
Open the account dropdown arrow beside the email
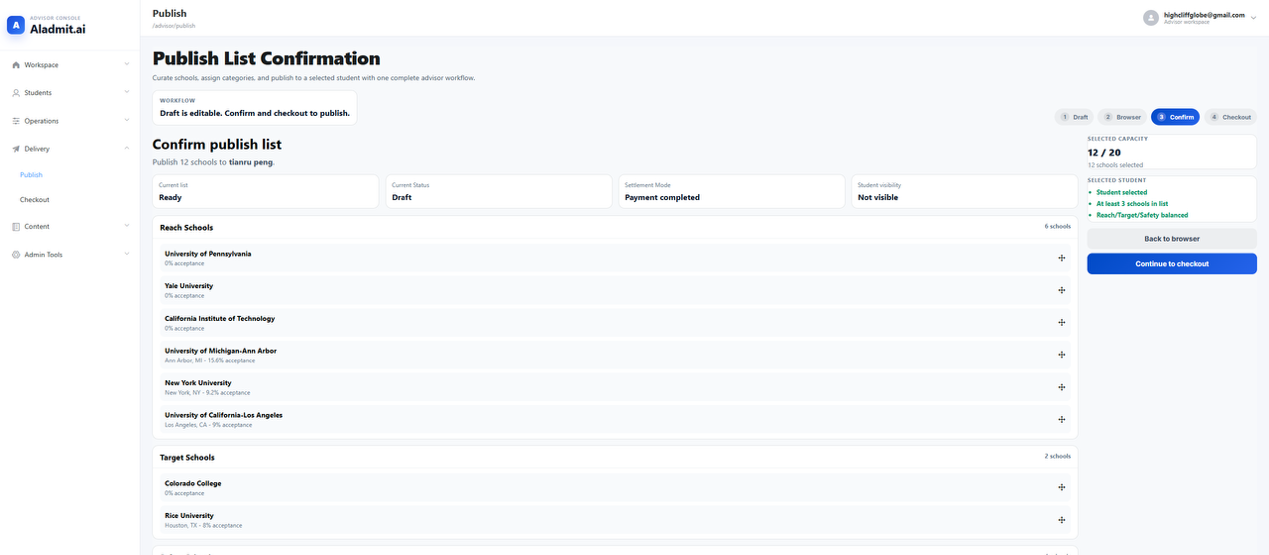click(1253, 18)
